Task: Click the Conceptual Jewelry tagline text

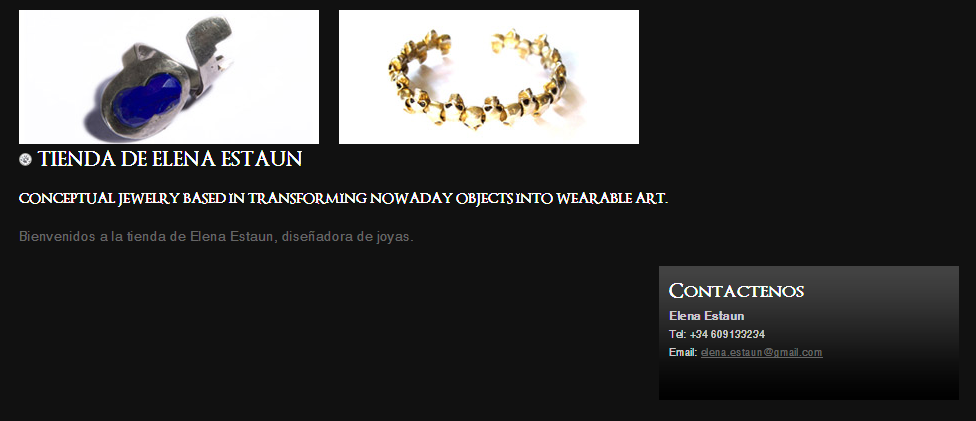Action: pos(344,199)
